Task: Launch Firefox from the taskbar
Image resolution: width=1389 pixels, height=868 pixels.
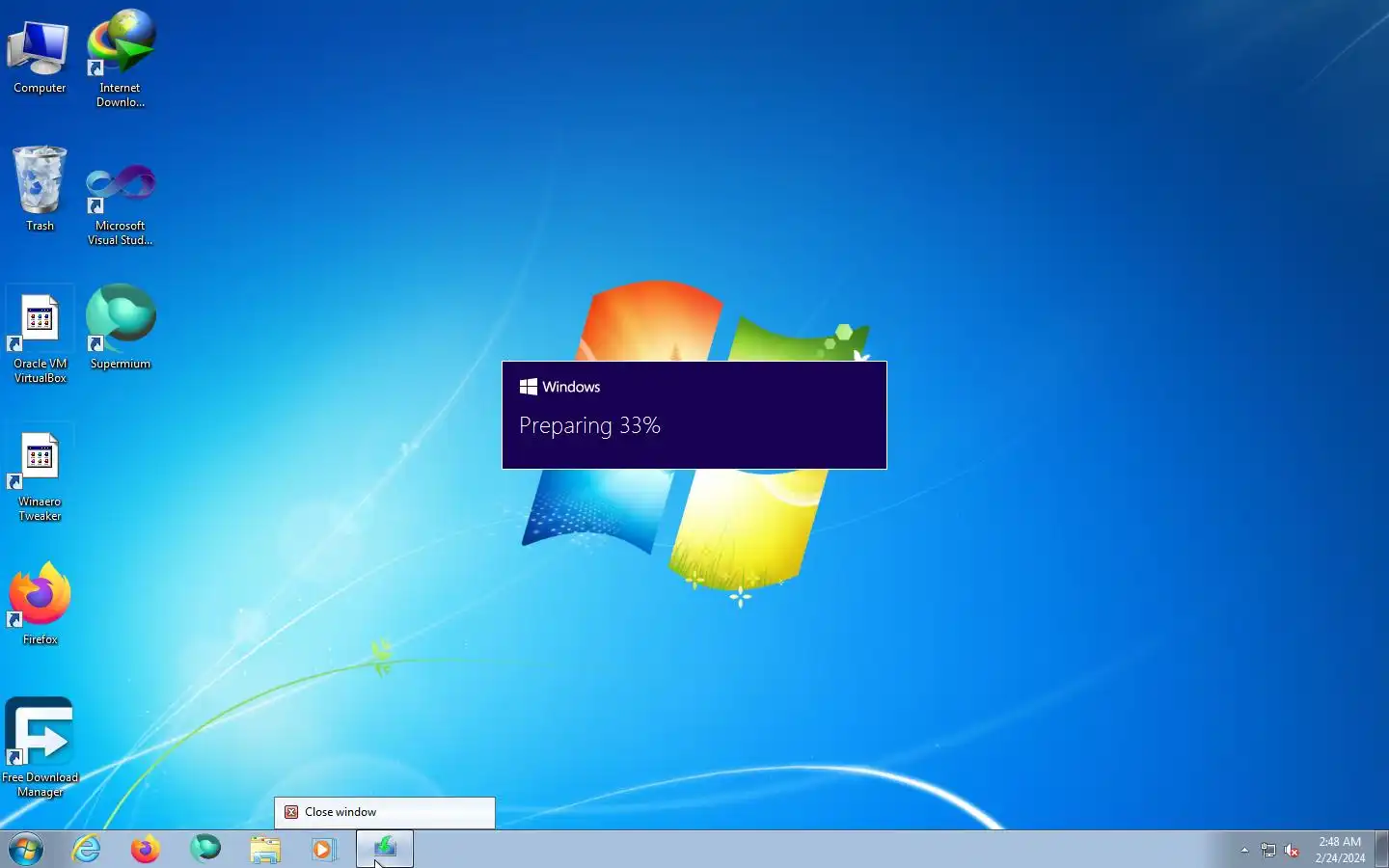Action: (x=146, y=850)
